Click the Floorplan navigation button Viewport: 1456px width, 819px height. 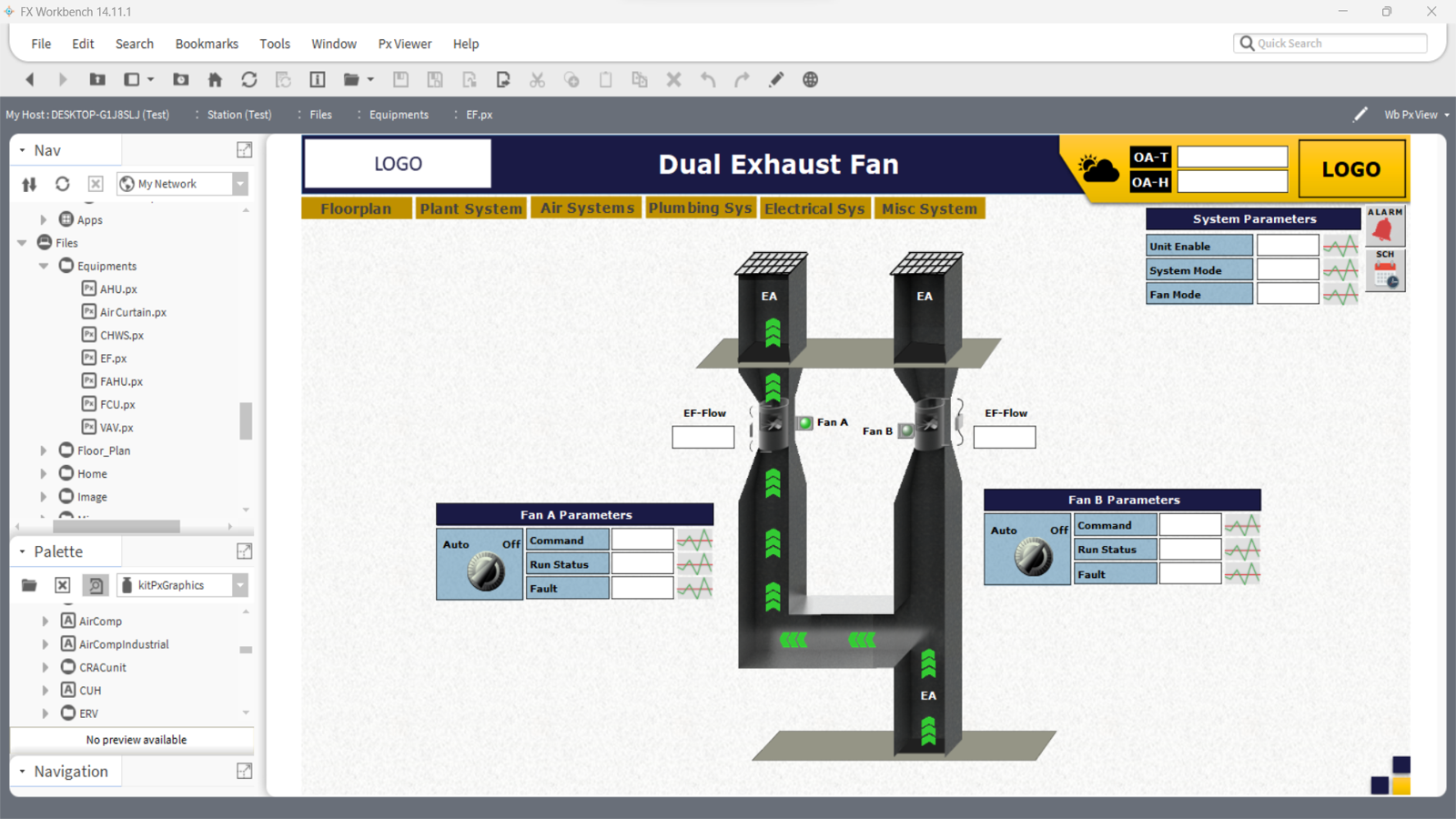(356, 208)
